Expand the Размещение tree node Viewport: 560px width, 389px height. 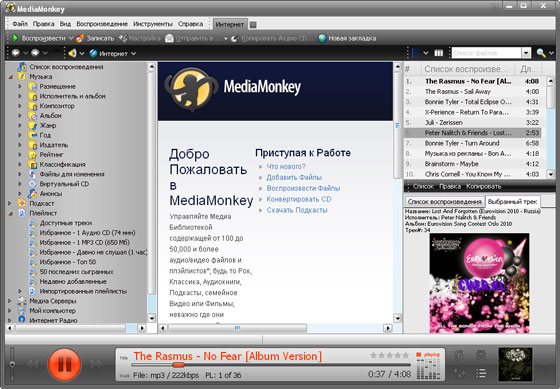20,86
